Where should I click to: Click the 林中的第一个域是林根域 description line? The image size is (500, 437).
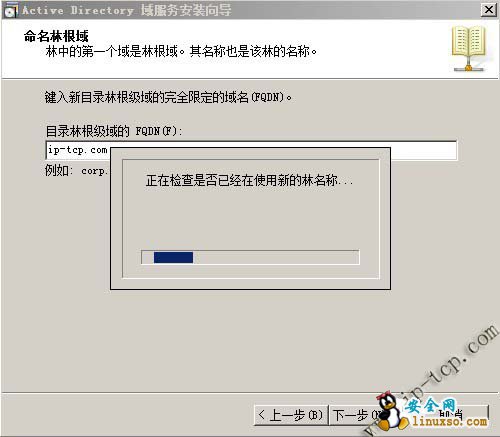click(181, 52)
